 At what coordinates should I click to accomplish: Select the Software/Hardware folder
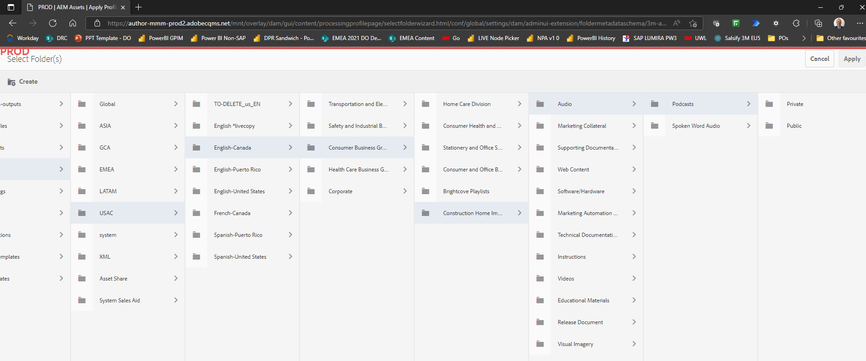586,191
